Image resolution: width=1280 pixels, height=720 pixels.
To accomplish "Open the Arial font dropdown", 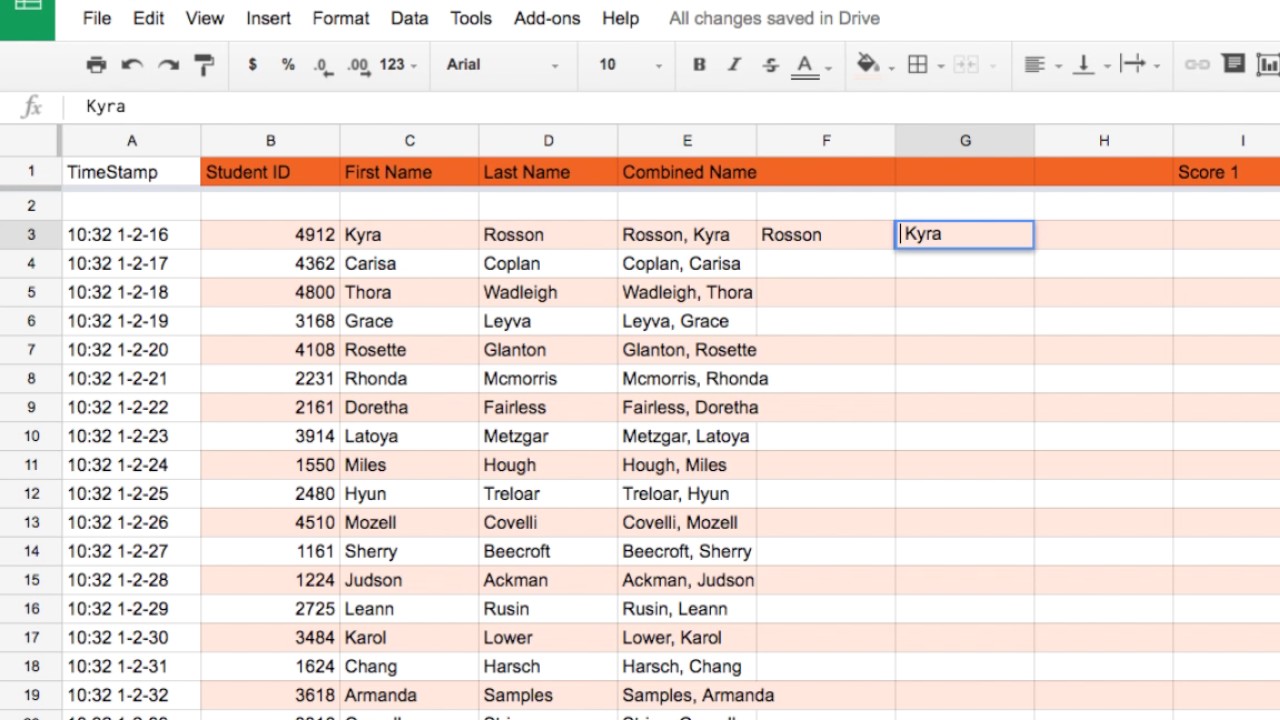I will 502,65.
